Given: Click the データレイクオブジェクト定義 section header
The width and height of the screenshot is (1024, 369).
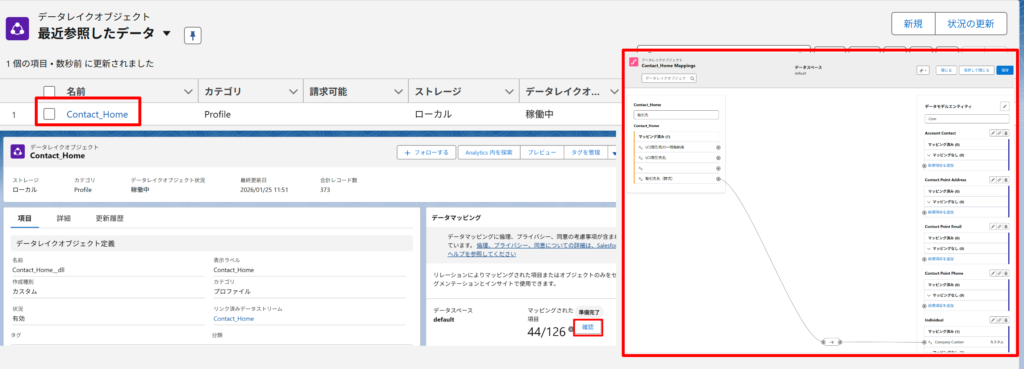Looking at the screenshot, I should [x=212, y=244].
